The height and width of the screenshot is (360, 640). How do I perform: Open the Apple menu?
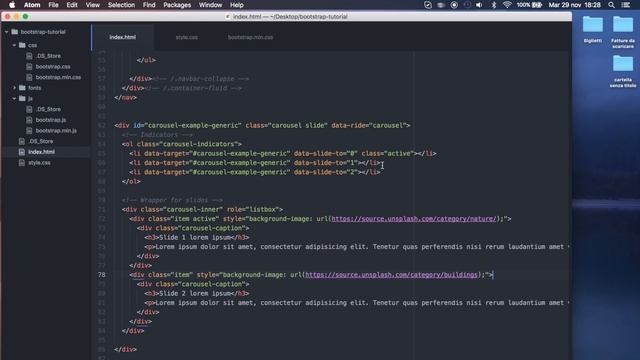(12, 5)
